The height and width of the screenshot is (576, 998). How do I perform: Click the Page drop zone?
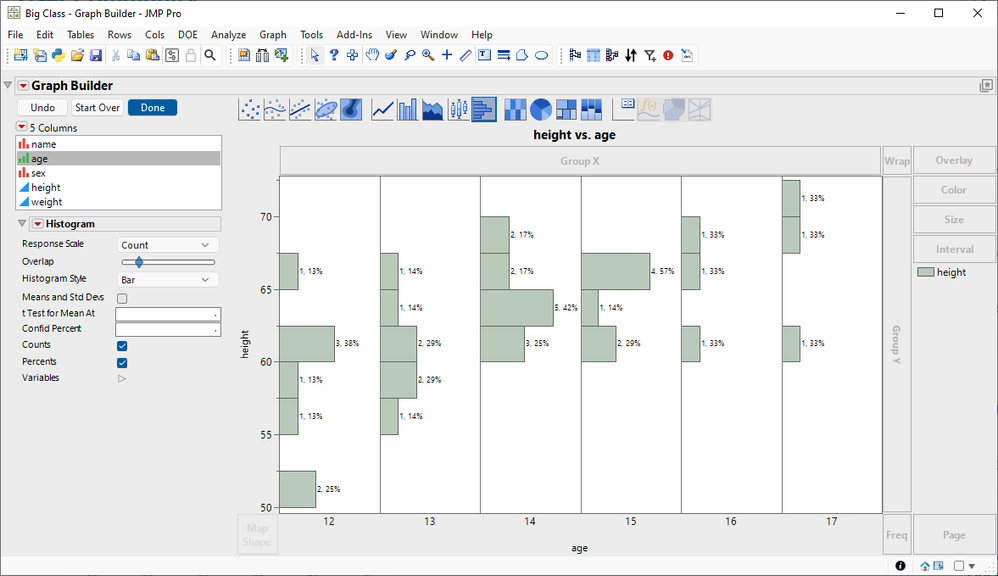pyautogui.click(x=954, y=535)
